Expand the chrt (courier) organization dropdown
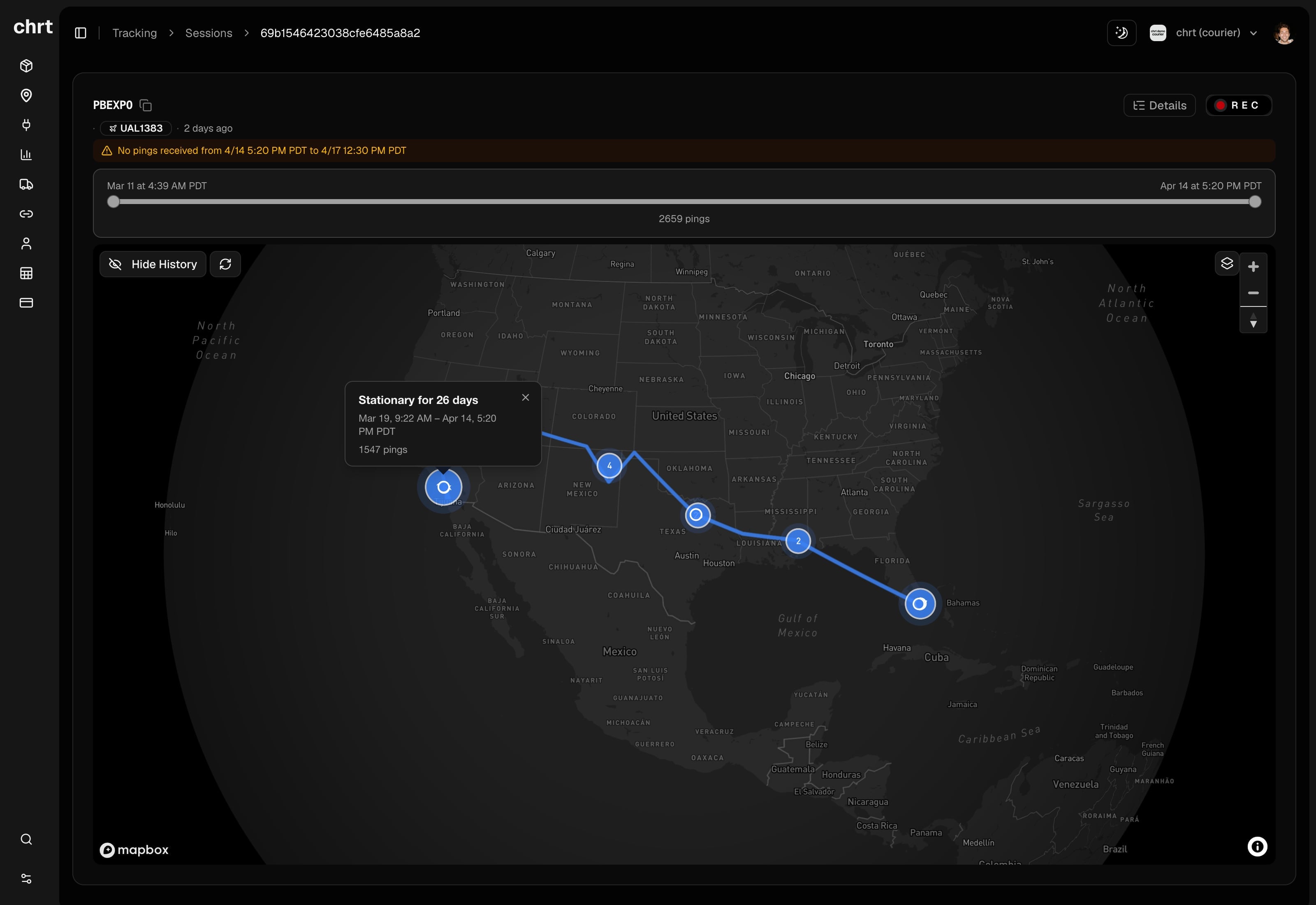Screen dimensions: 1316x905 pyautogui.click(x=1204, y=33)
